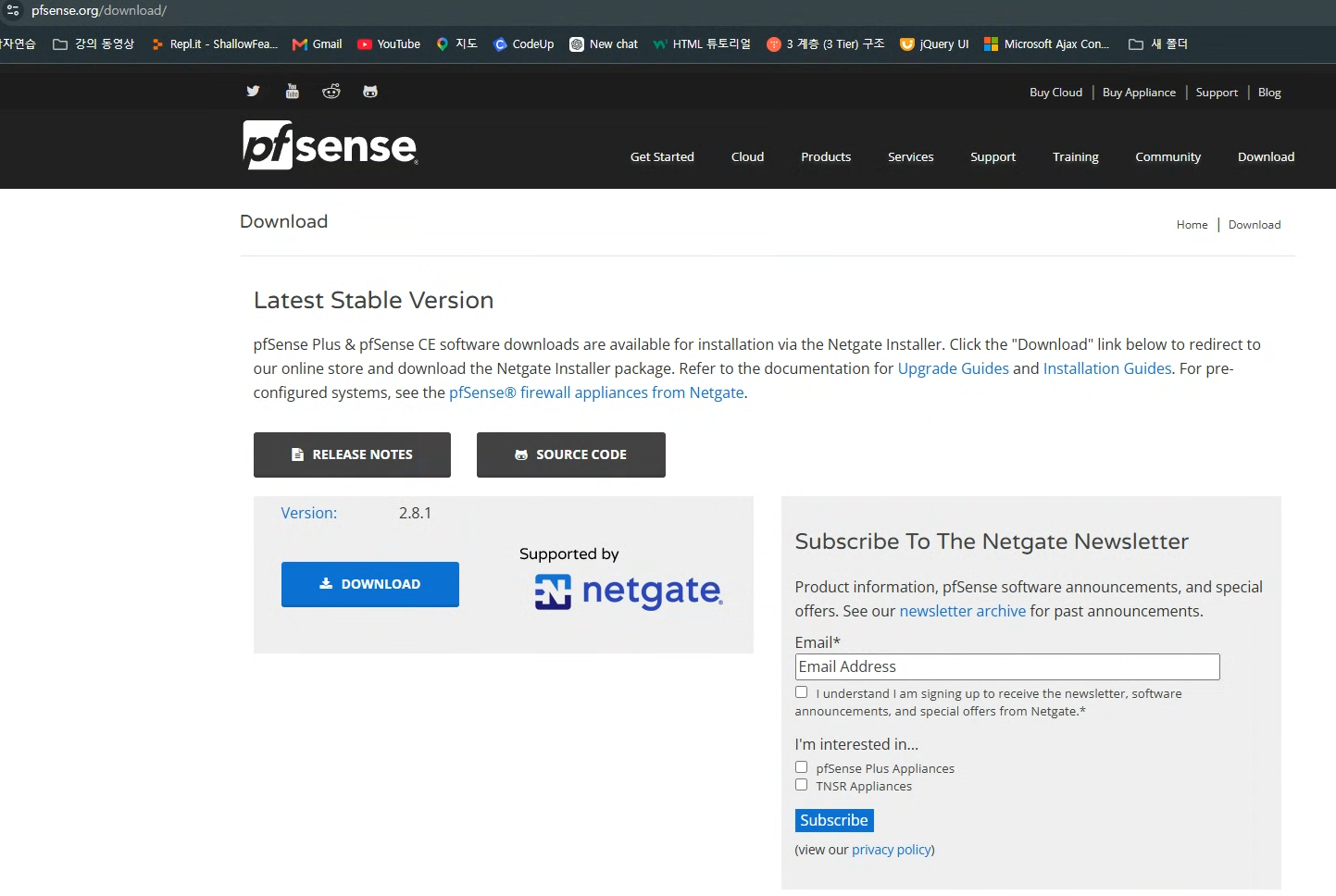
Task: Click the version number 2.8.1
Action: [415, 513]
